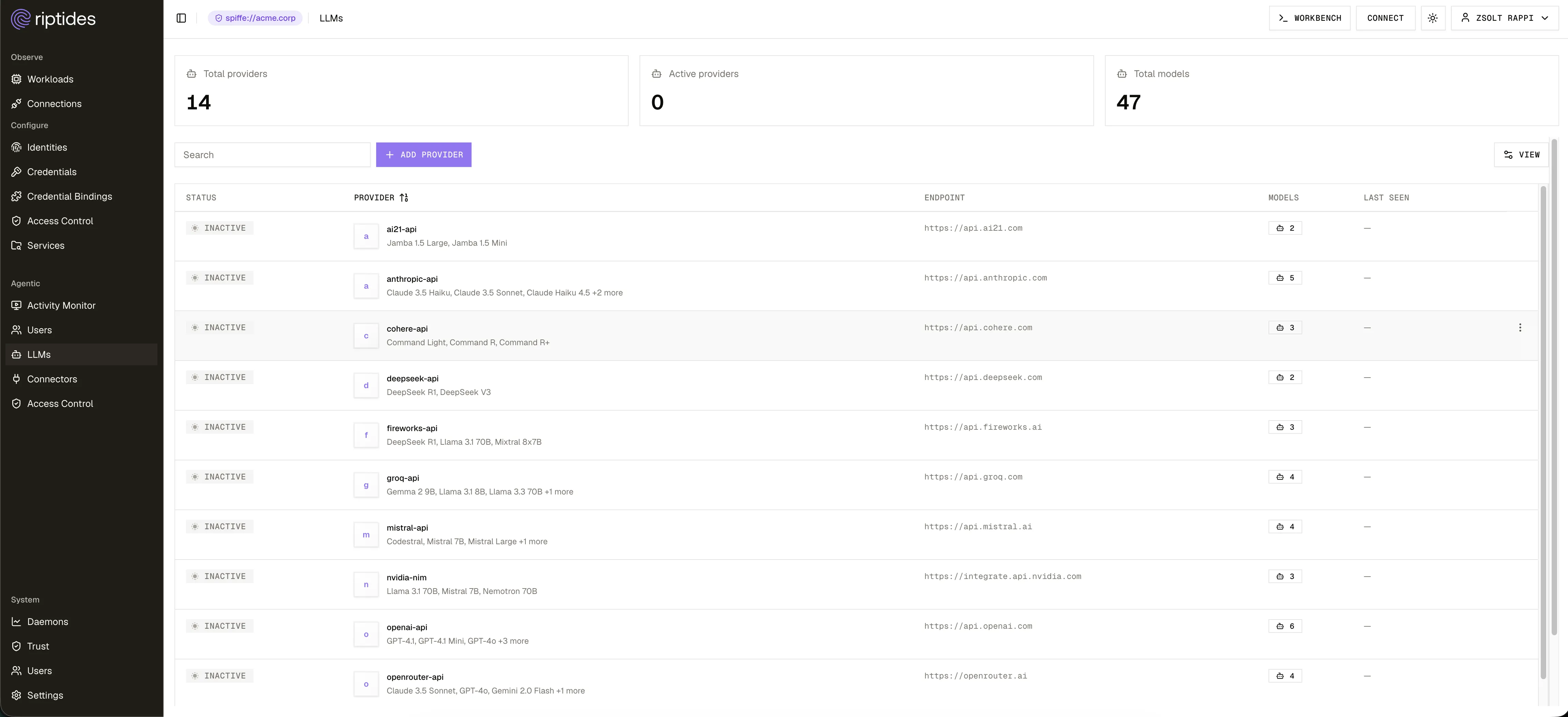Go to Trust settings
The height and width of the screenshot is (717, 1568).
pyautogui.click(x=81, y=646)
